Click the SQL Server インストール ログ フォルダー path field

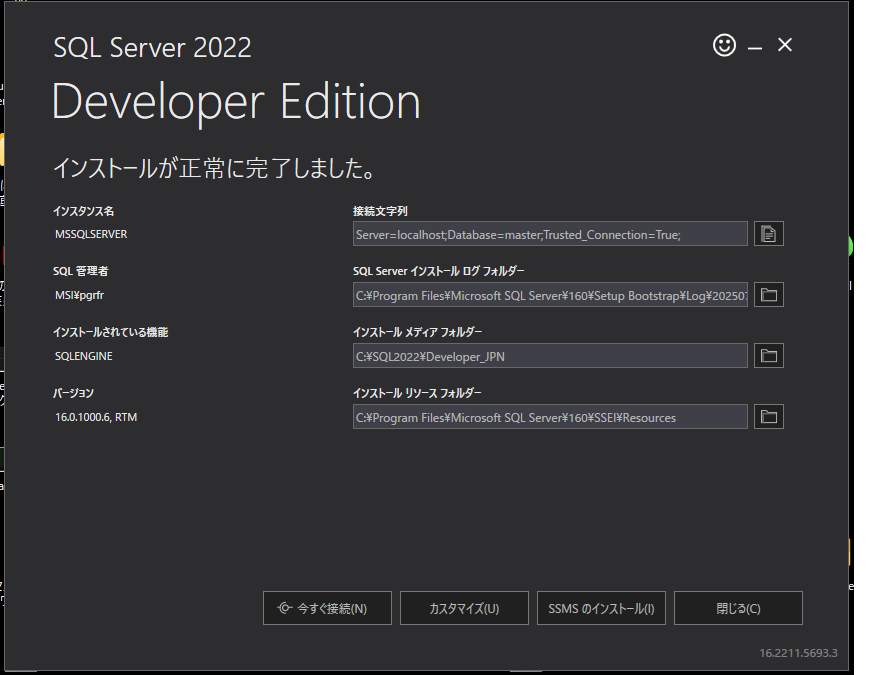click(x=550, y=294)
